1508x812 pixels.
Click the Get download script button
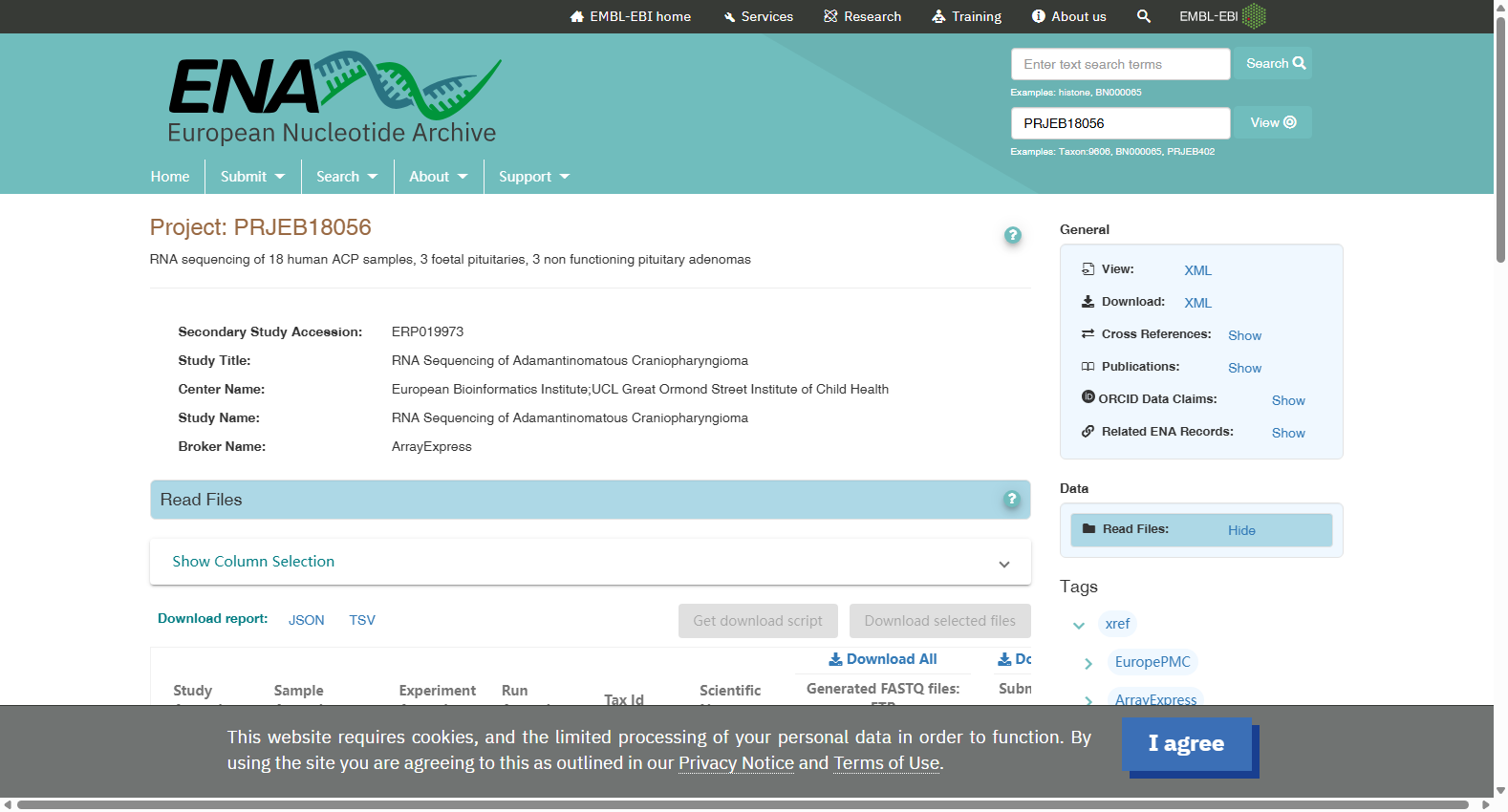pyautogui.click(x=758, y=621)
